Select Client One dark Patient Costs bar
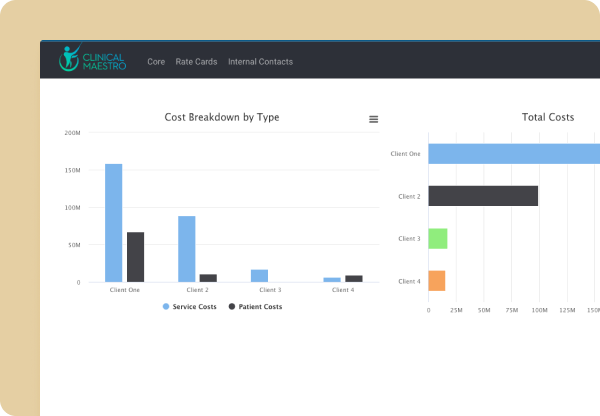This screenshot has width=600, height=416. click(136, 257)
